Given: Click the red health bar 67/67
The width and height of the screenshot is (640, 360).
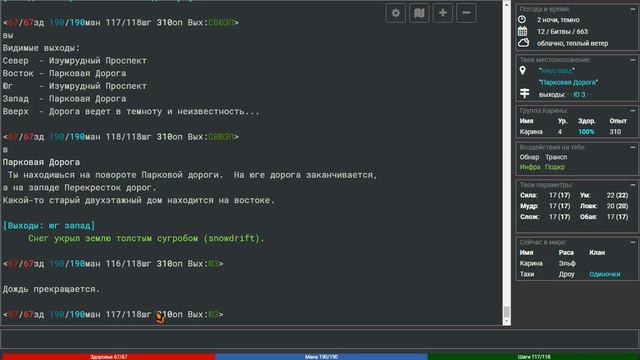Looking at the screenshot, I should point(108,357).
